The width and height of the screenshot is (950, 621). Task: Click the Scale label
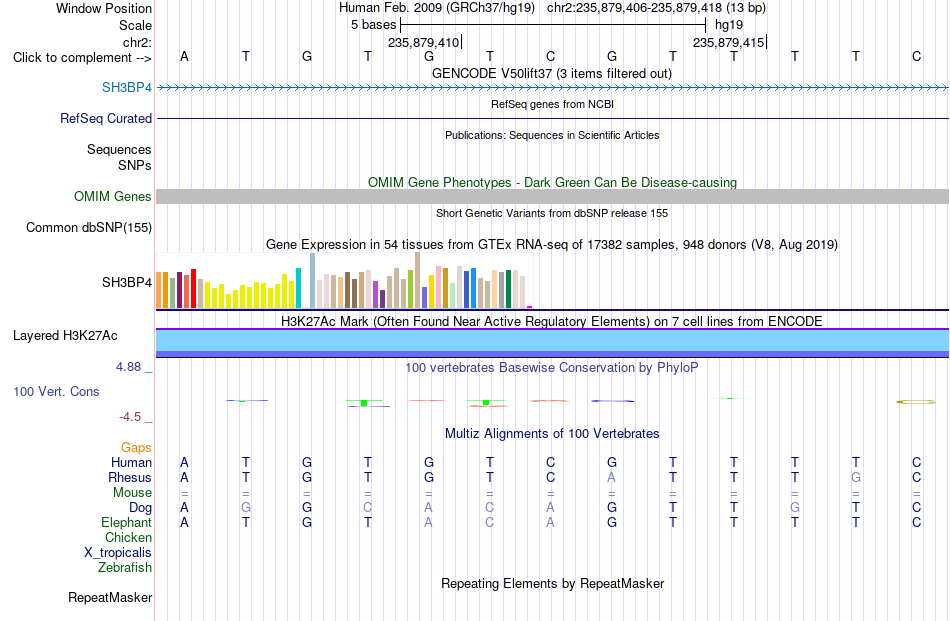135,25
